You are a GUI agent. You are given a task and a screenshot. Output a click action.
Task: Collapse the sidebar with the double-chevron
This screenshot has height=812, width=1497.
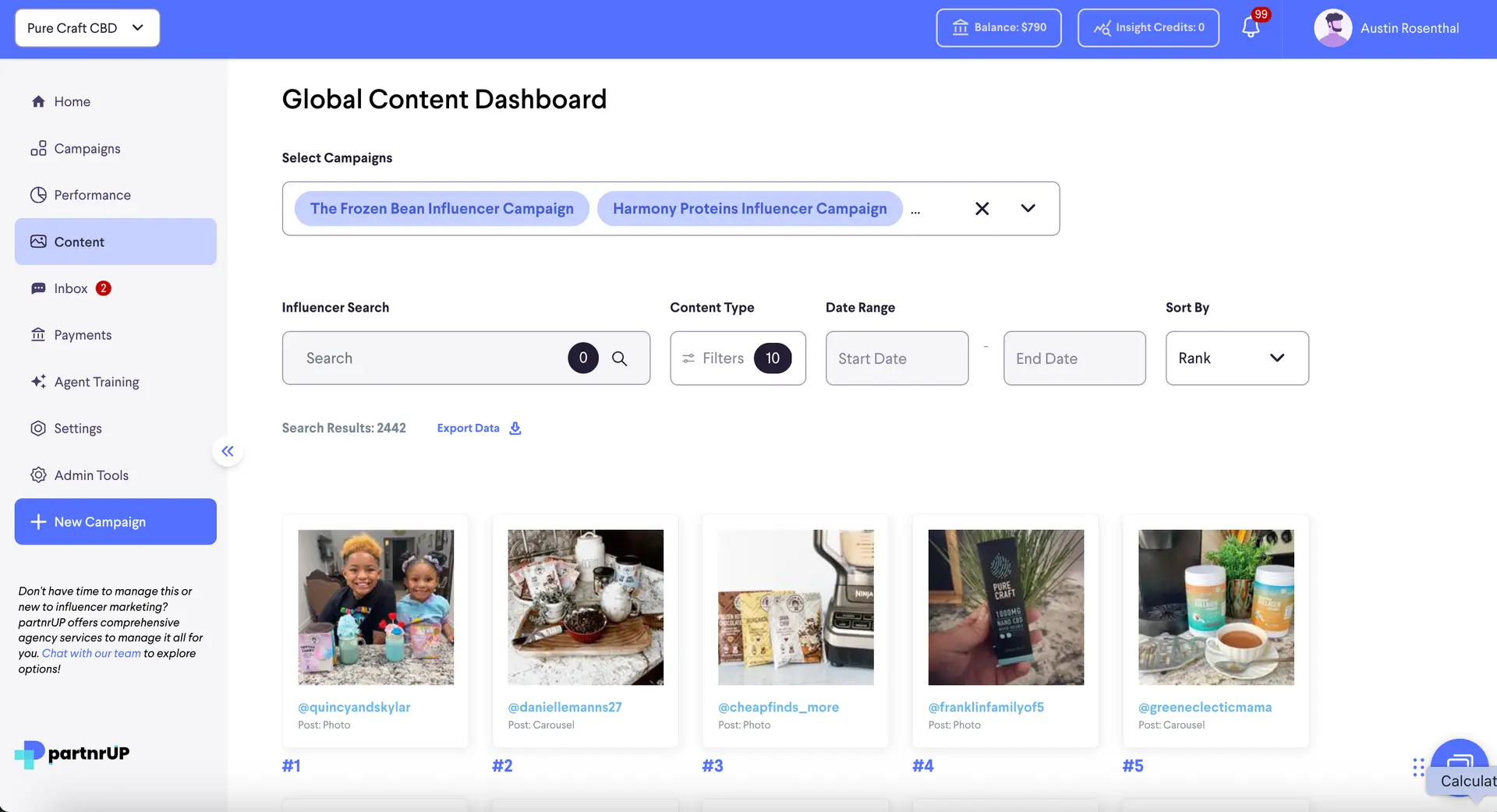point(228,450)
